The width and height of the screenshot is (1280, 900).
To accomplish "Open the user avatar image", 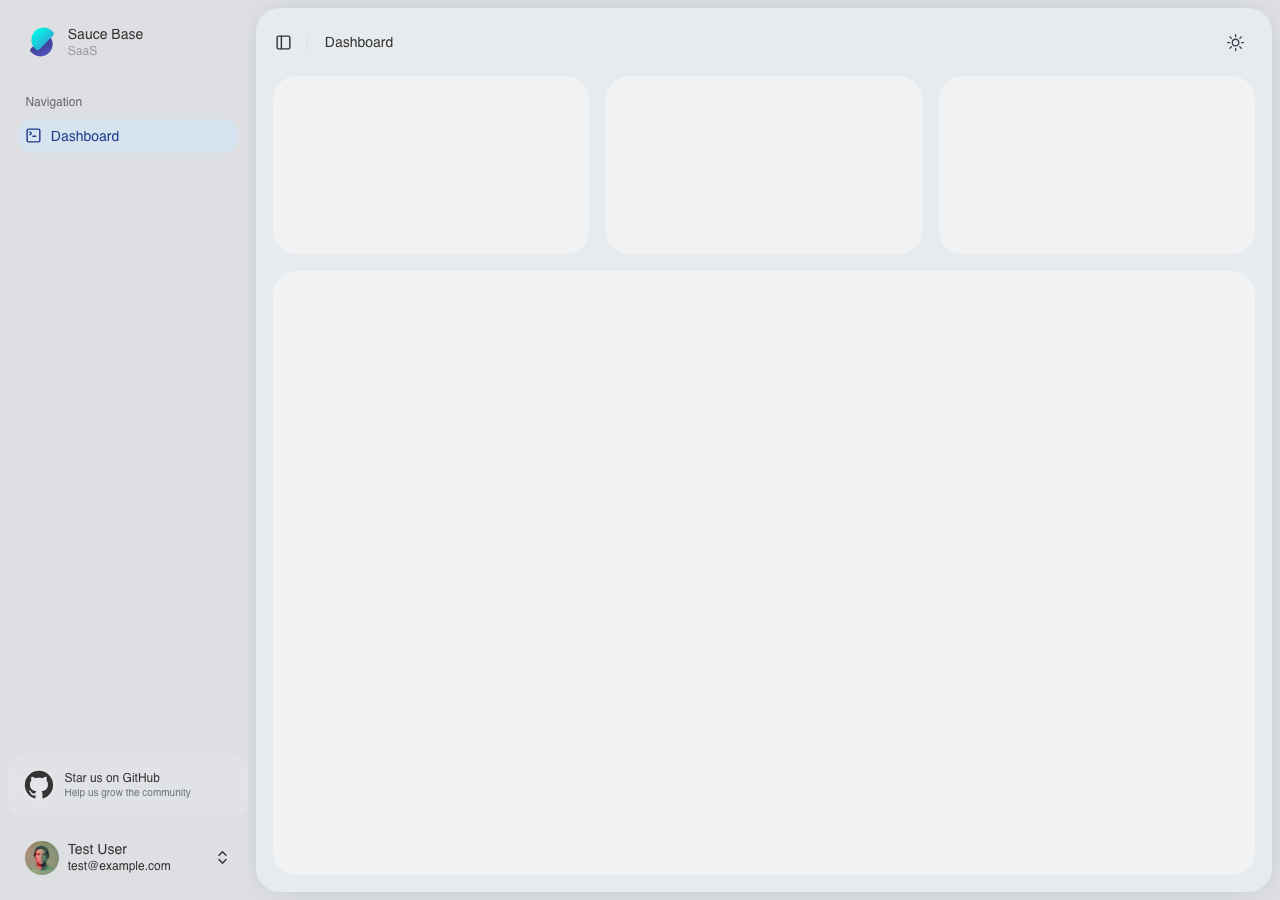I will [x=41, y=857].
